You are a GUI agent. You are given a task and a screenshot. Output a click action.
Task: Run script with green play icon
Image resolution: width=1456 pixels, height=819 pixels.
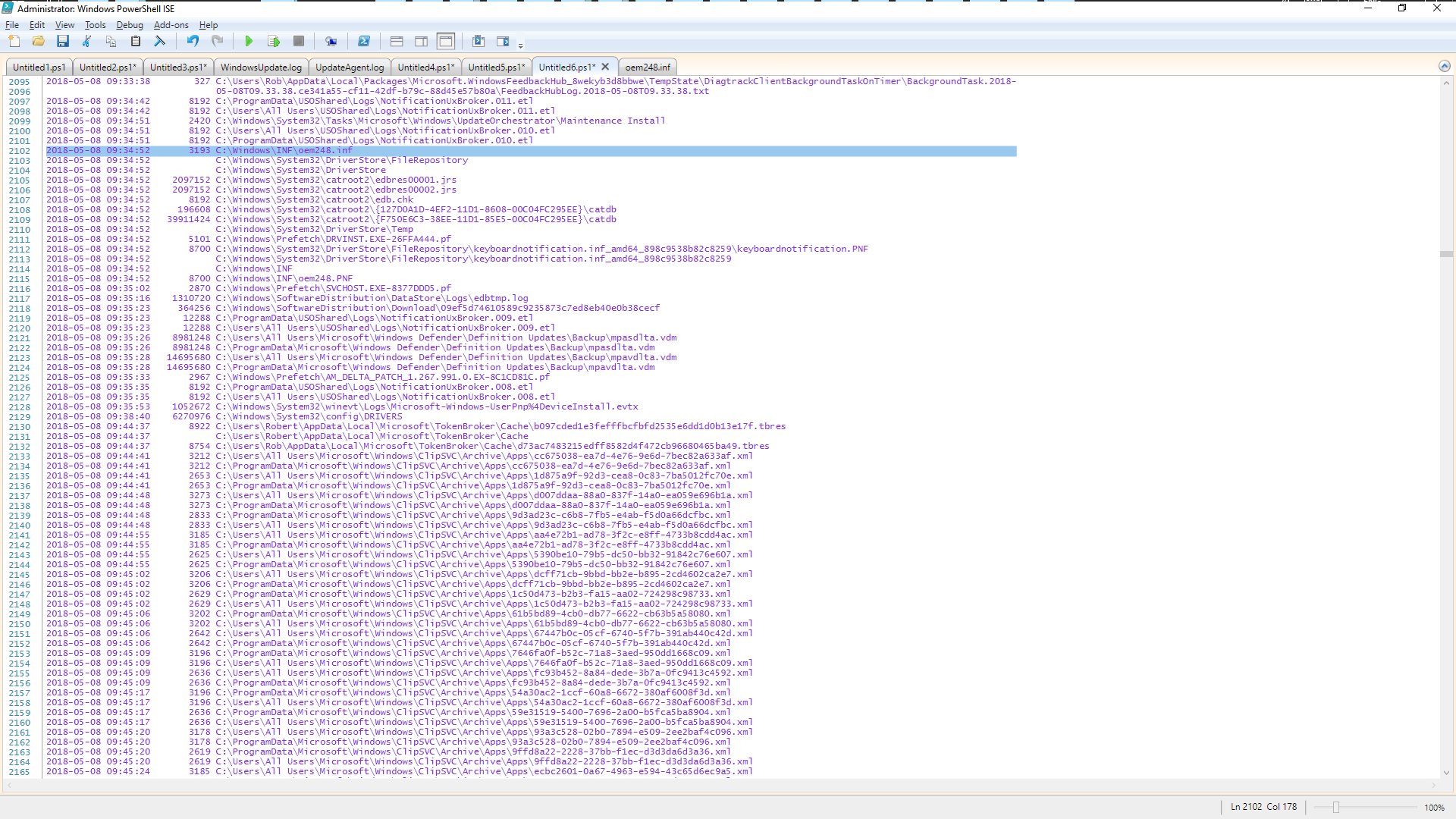[x=249, y=42]
